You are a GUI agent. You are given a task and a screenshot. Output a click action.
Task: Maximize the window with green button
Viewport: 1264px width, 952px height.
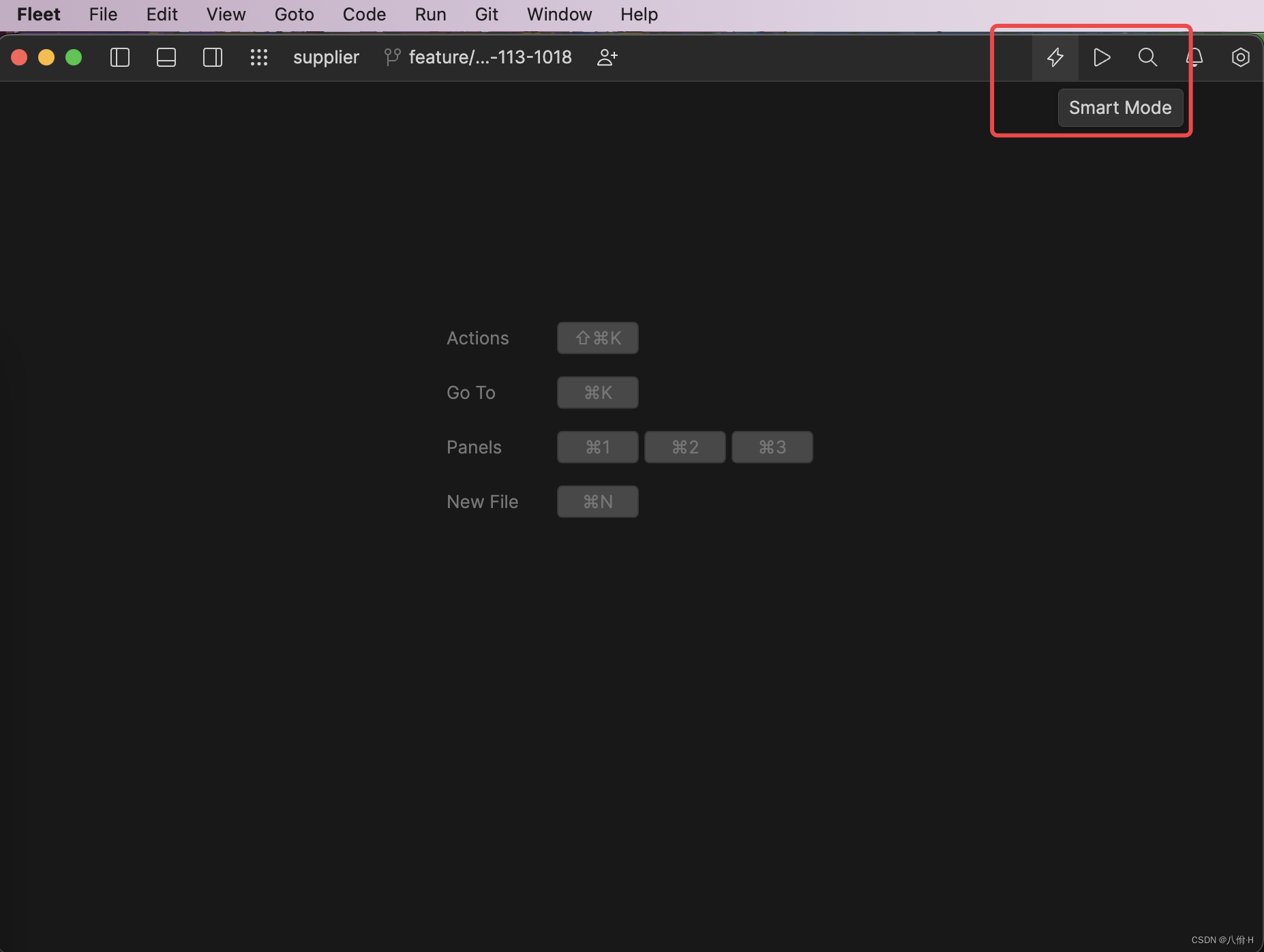[x=74, y=57]
